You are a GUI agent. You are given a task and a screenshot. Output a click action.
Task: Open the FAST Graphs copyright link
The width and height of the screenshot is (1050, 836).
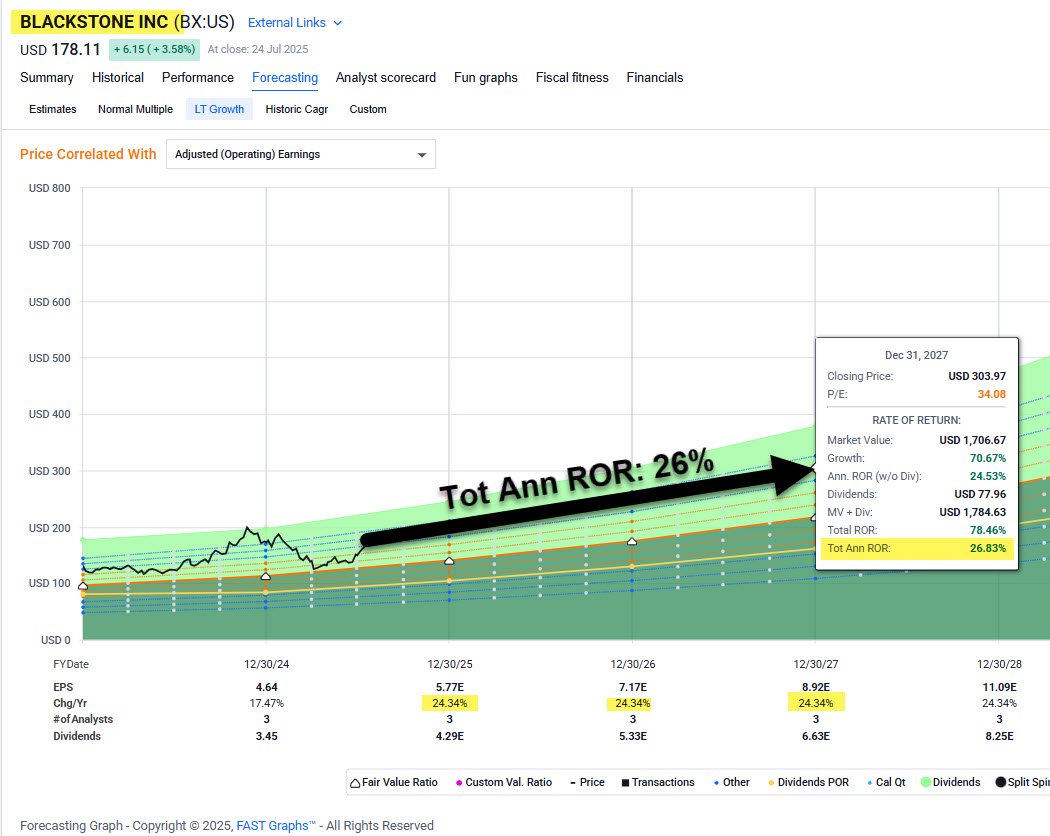click(x=275, y=826)
